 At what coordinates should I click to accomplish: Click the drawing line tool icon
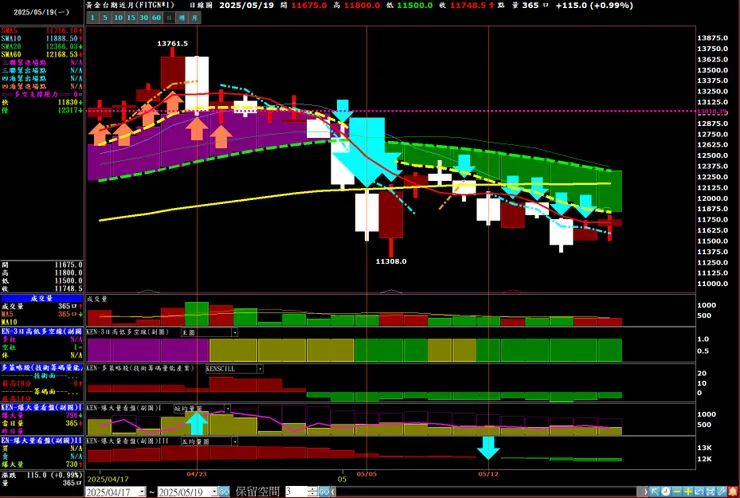pos(722,492)
